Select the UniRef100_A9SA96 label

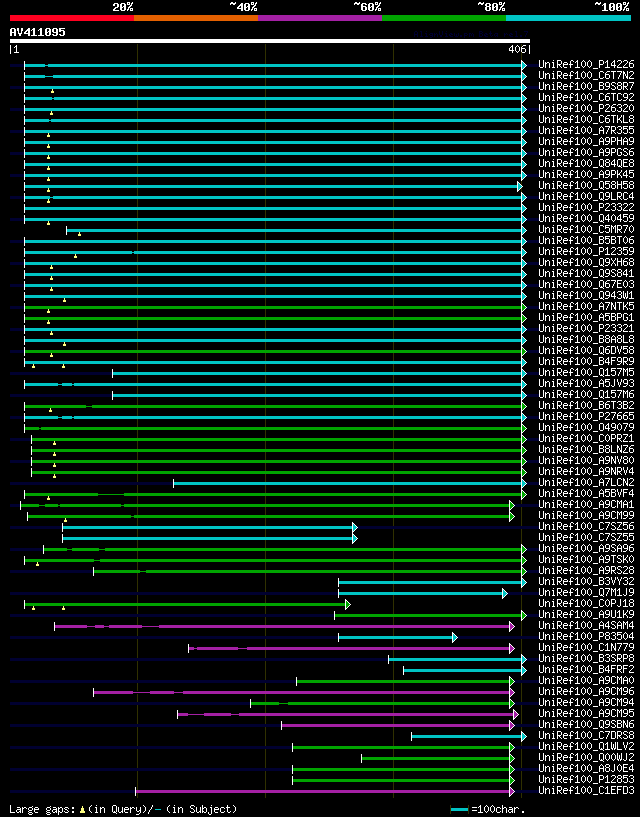click(586, 548)
